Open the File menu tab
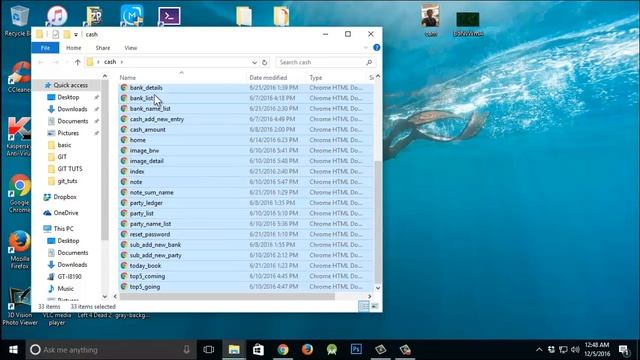 45,48
